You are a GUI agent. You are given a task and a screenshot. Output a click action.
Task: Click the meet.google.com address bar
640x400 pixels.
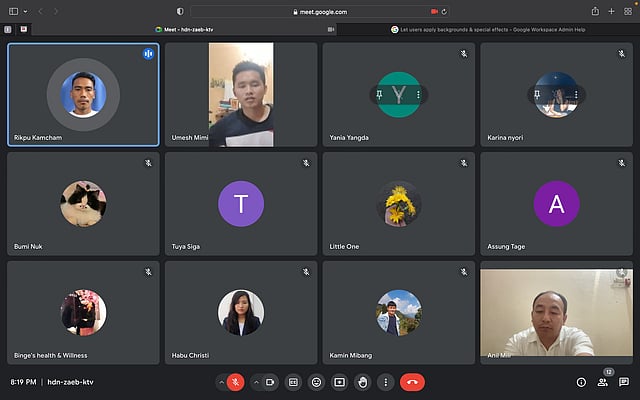coord(320,11)
